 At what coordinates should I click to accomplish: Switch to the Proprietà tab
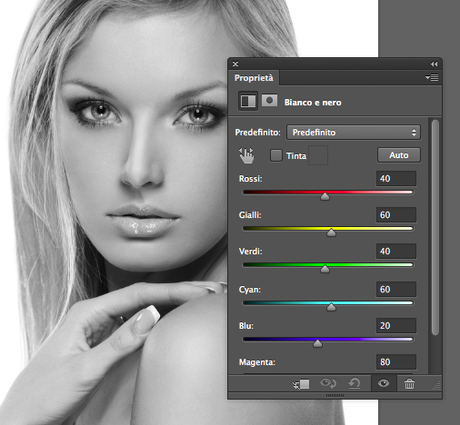(254, 78)
